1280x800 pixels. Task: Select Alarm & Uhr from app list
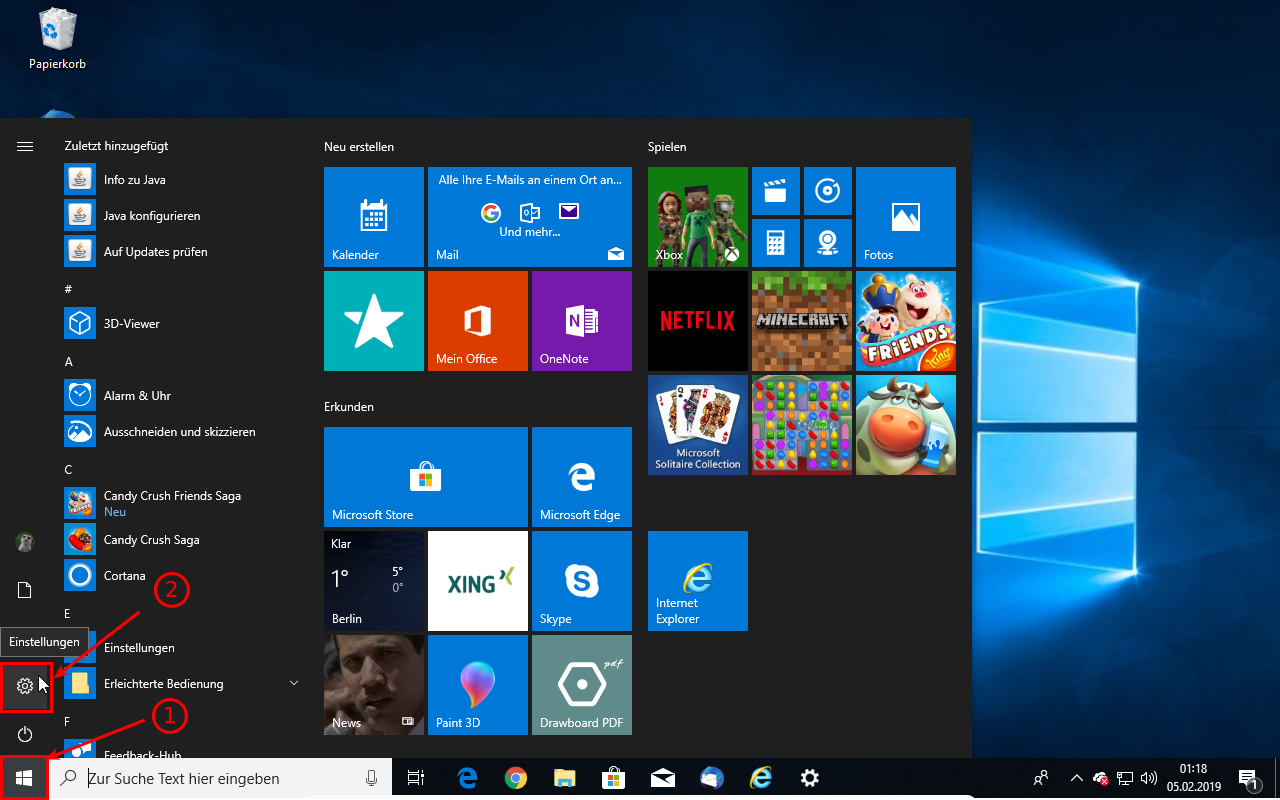click(137, 396)
